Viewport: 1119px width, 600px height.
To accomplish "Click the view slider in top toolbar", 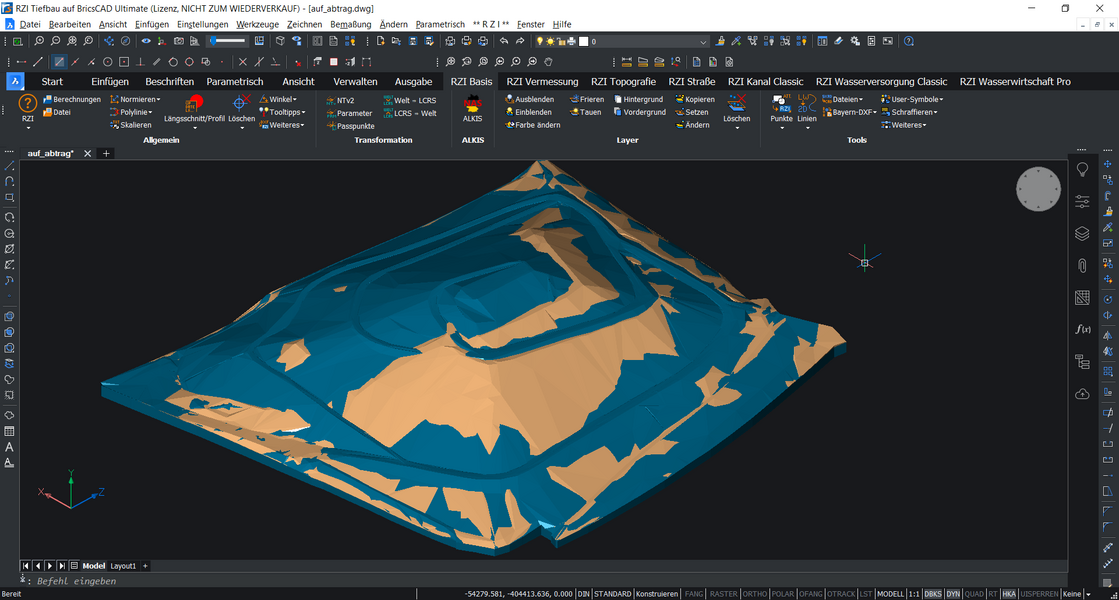I will tap(228, 41).
